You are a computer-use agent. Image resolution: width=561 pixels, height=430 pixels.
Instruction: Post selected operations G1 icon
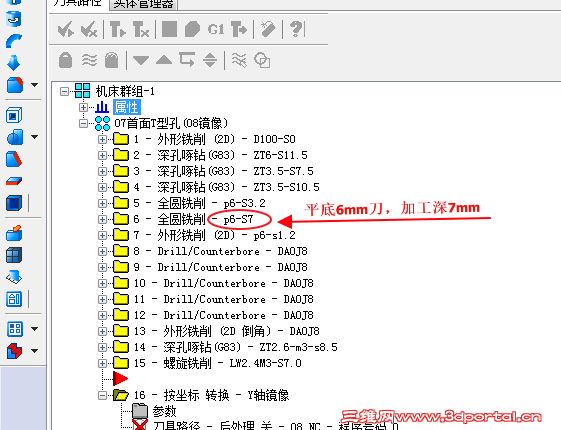pos(216,29)
